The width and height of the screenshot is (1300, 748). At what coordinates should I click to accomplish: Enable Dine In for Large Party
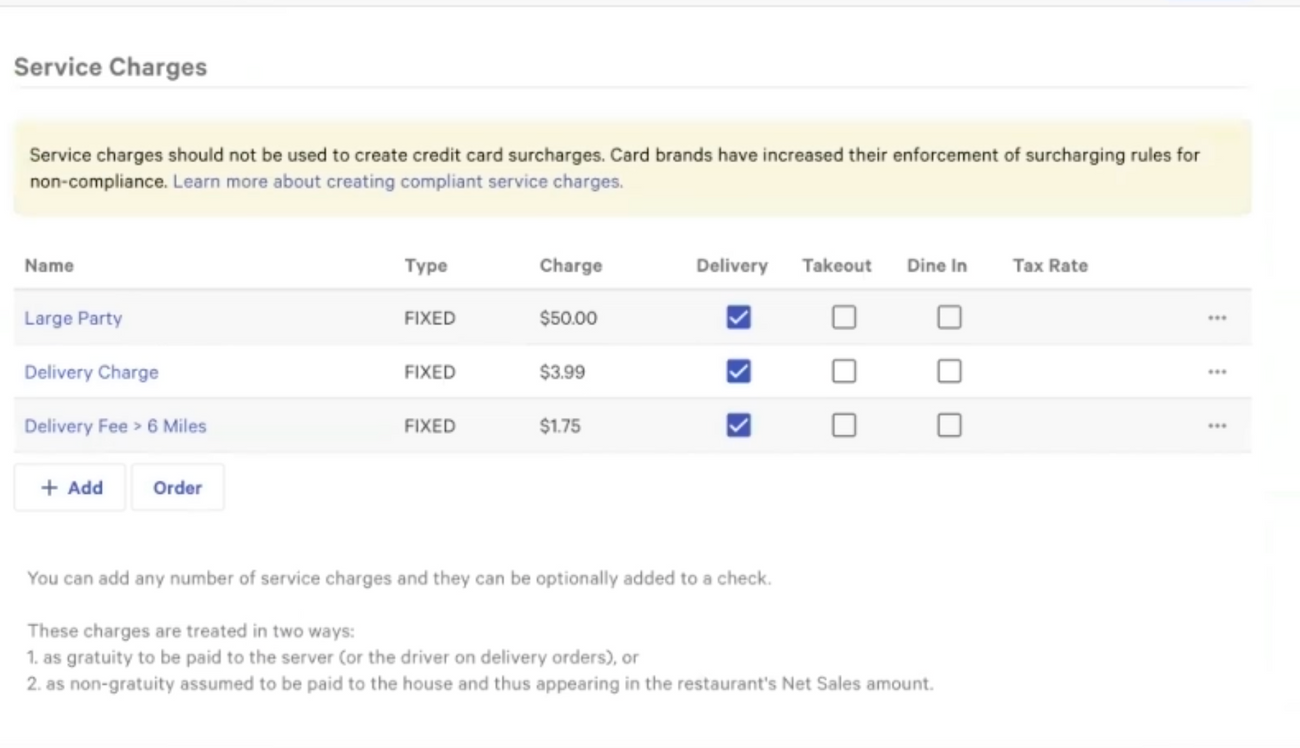click(949, 317)
